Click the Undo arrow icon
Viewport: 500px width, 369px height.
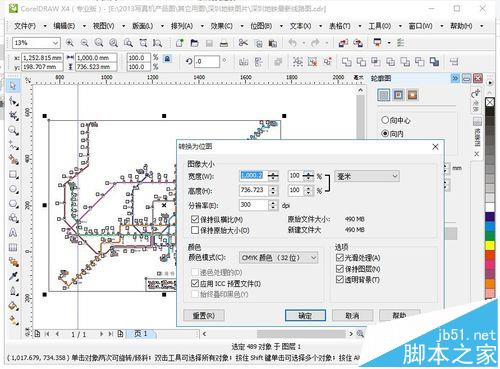(x=293, y=43)
